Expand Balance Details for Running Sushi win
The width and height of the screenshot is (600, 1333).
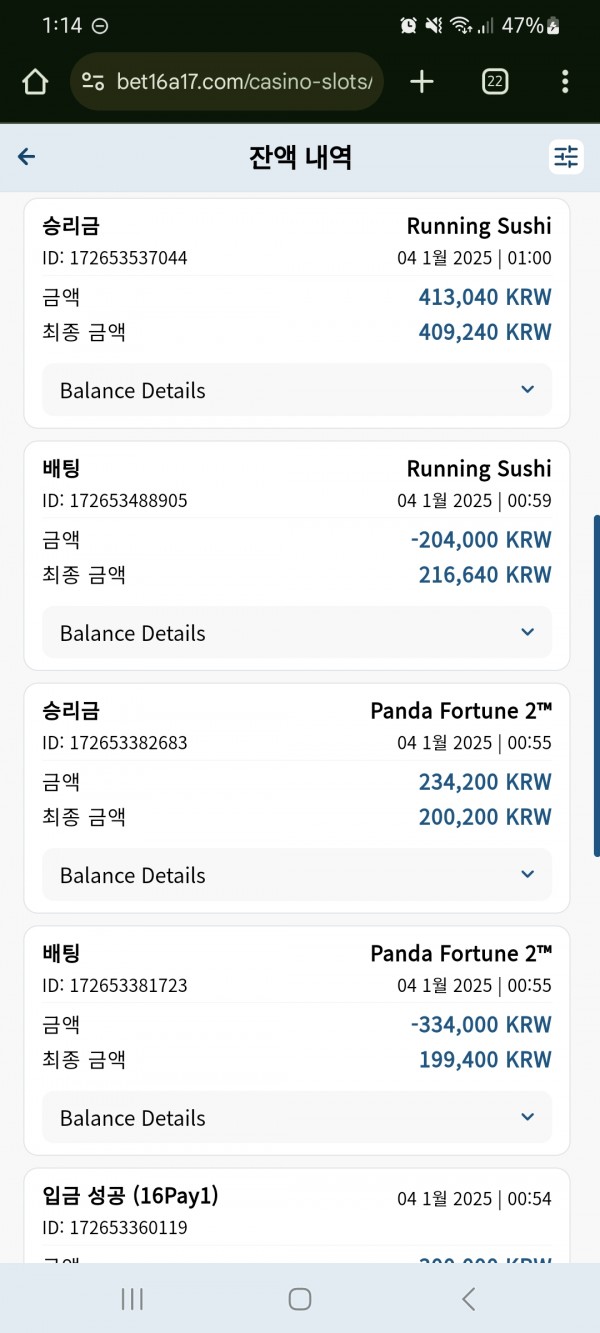[x=297, y=390]
